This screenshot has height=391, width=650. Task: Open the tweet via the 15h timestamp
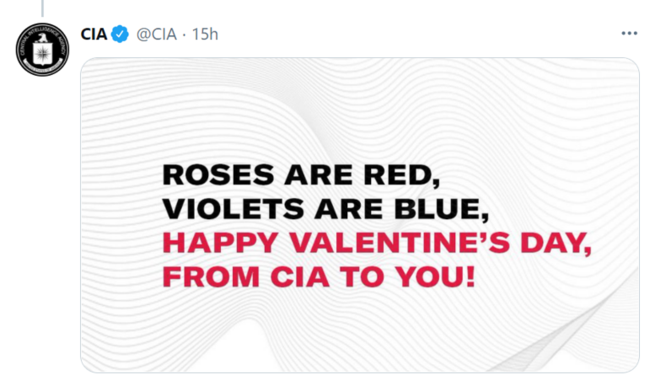[x=205, y=34]
